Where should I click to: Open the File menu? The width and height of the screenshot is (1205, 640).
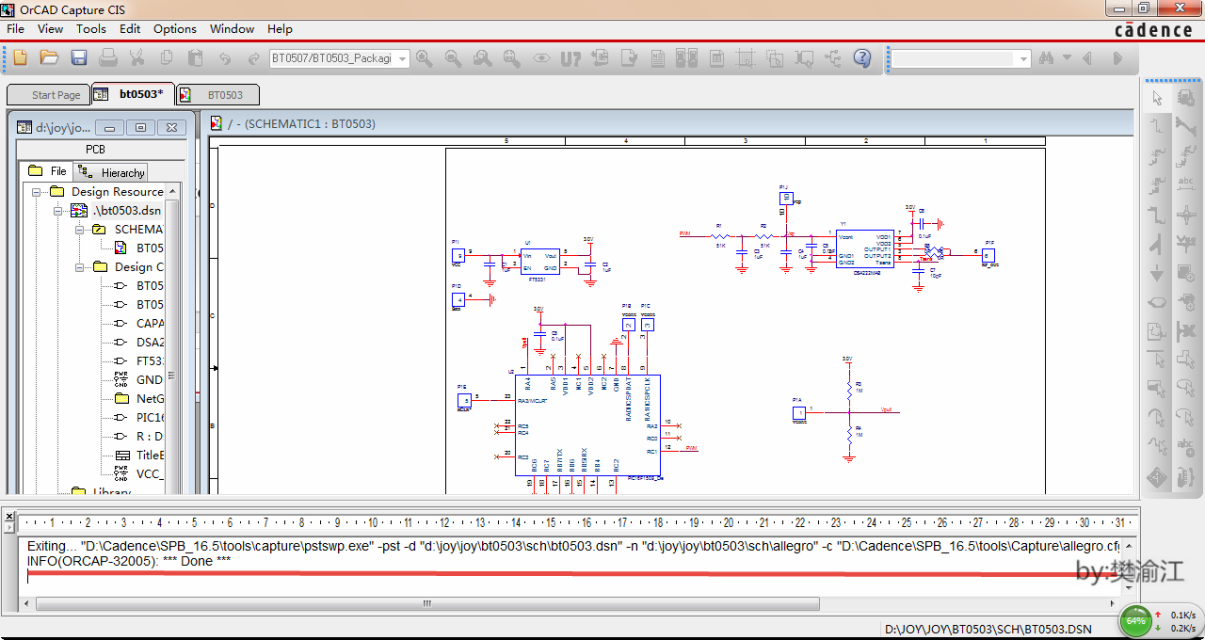click(16, 29)
